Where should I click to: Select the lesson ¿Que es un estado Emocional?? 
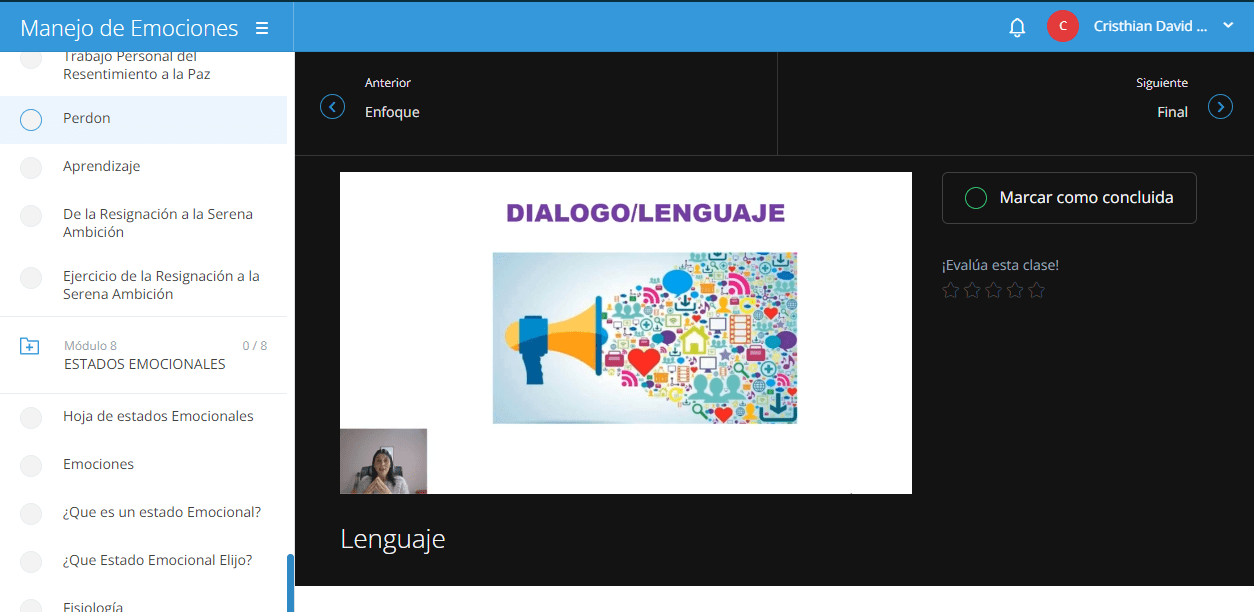(161, 512)
